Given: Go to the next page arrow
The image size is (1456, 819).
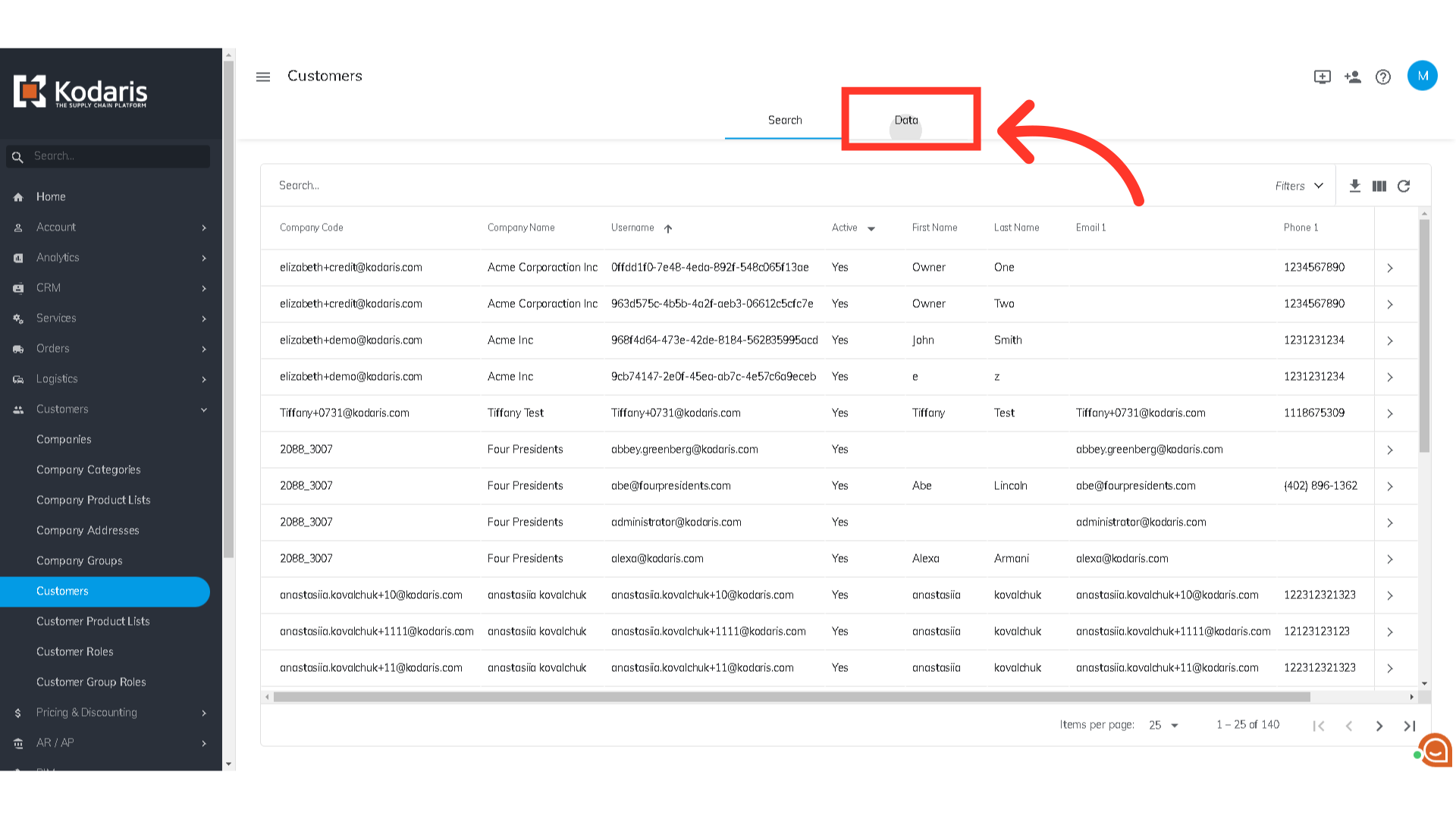Looking at the screenshot, I should [x=1379, y=726].
